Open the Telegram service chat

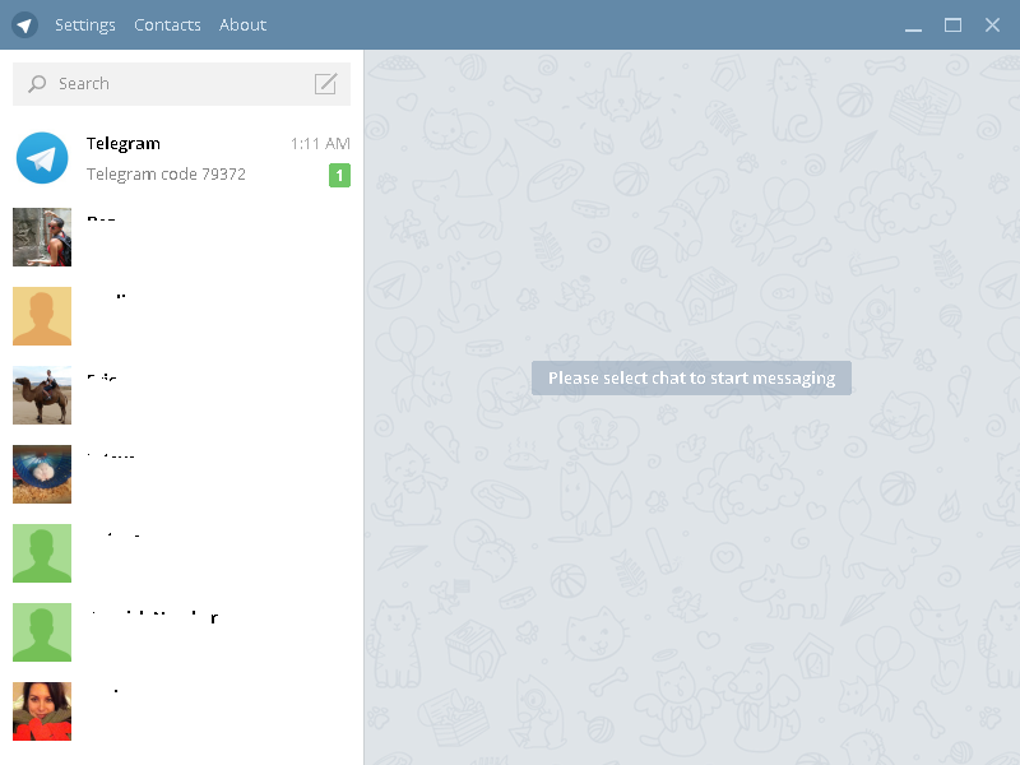click(180, 158)
